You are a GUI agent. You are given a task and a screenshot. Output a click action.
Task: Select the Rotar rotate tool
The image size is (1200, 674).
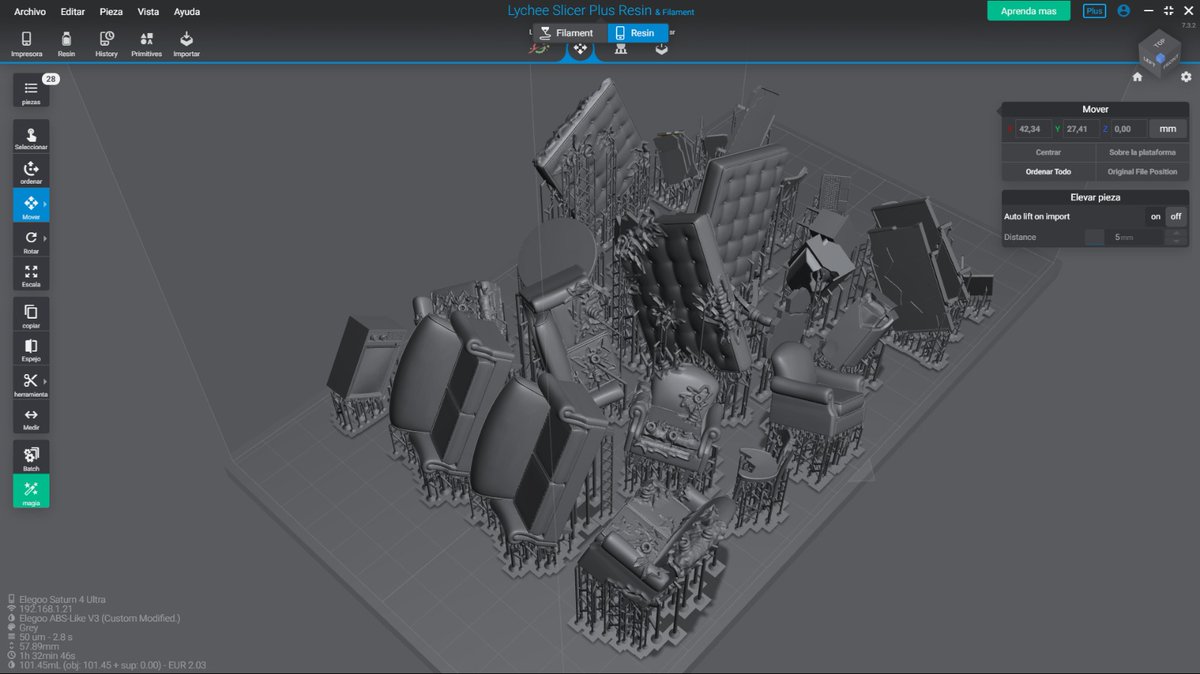pos(31,240)
